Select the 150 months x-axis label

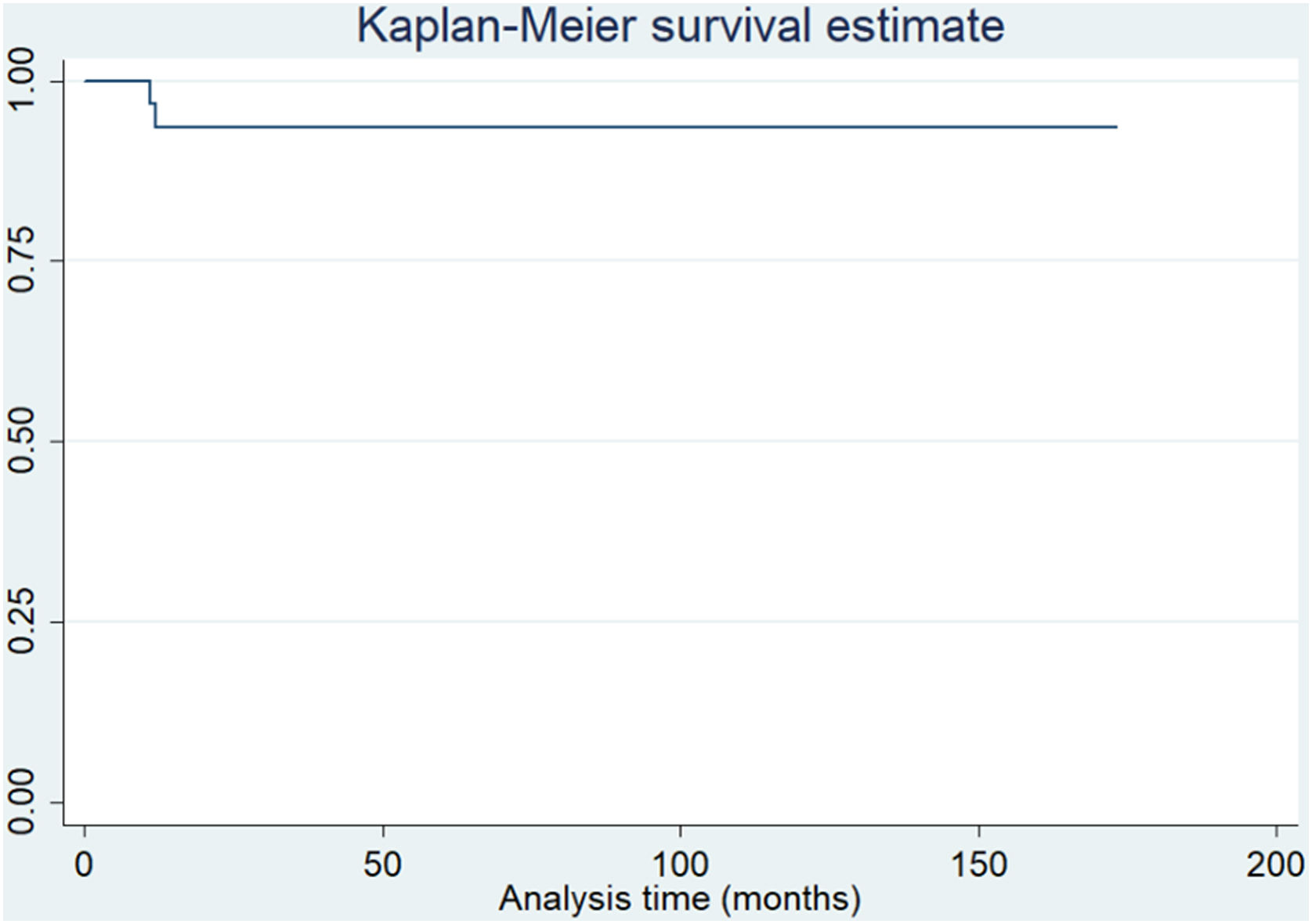click(x=978, y=865)
